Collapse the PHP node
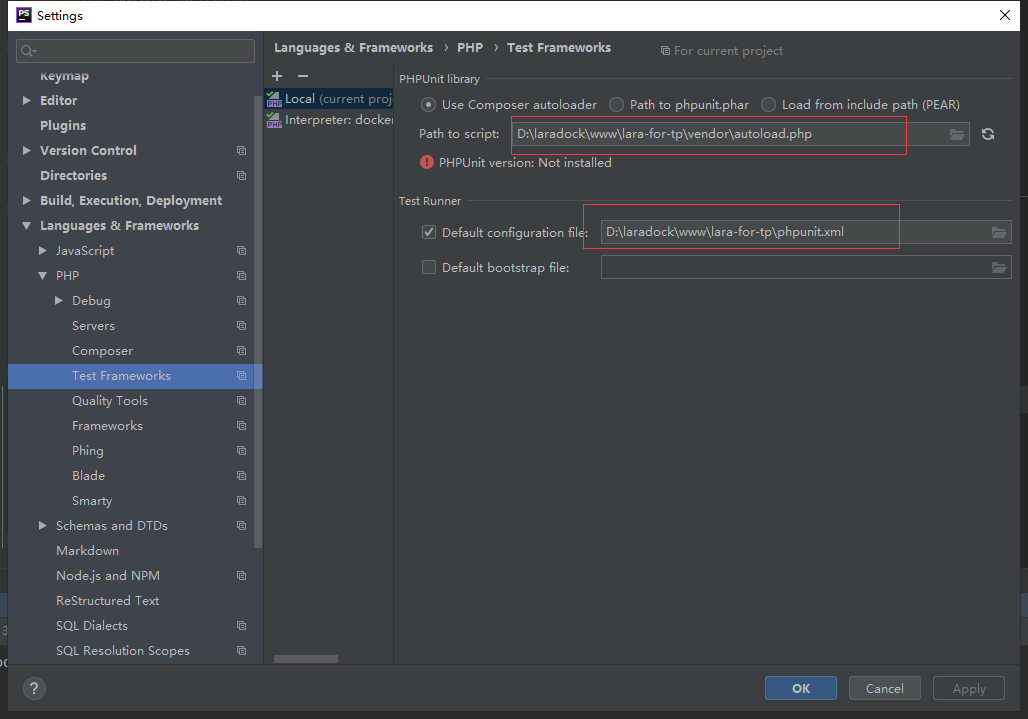Screen dimensions: 1028x719 (x=43, y=276)
